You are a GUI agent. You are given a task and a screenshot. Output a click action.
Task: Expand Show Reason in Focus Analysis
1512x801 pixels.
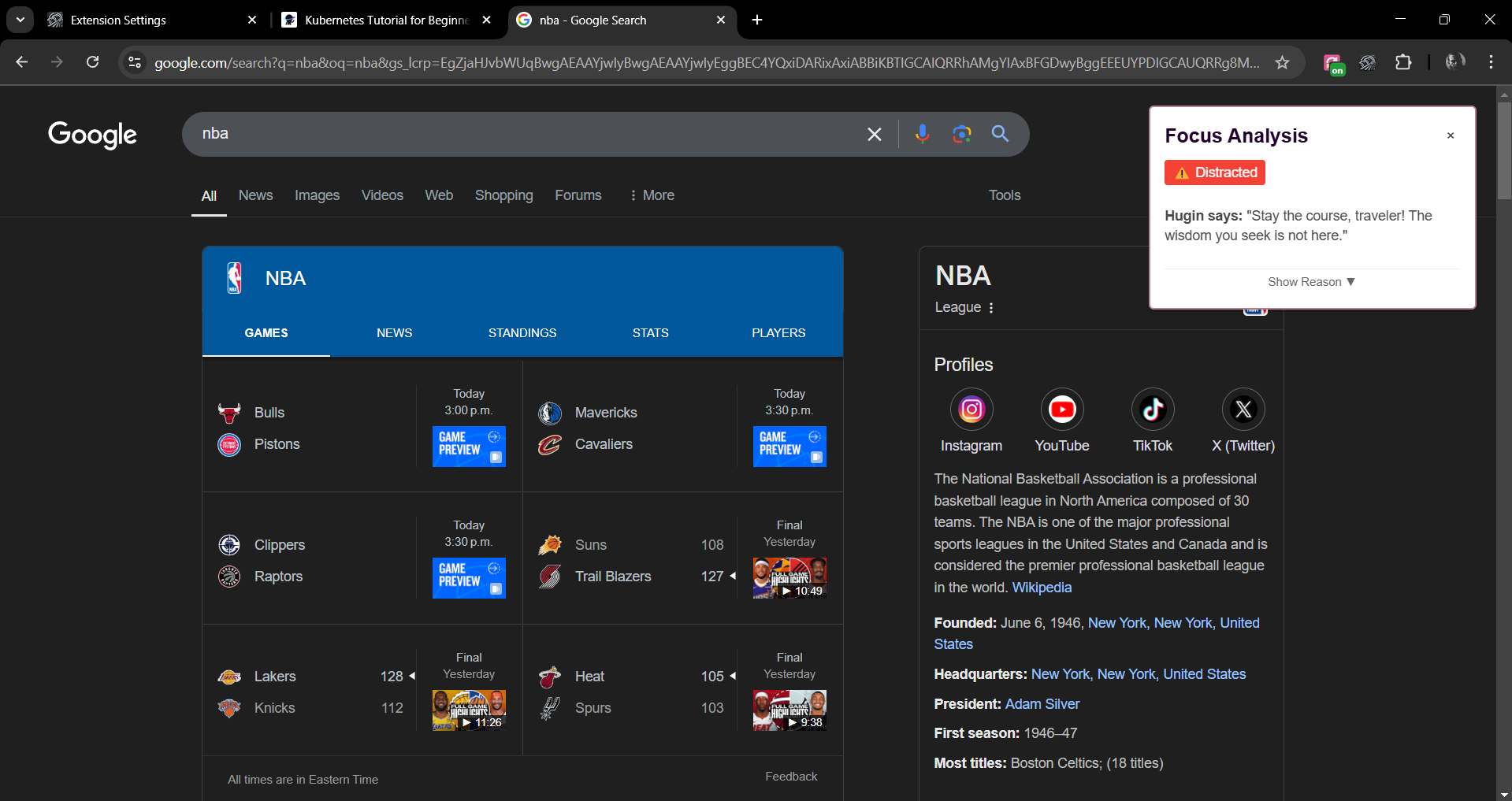1311,282
